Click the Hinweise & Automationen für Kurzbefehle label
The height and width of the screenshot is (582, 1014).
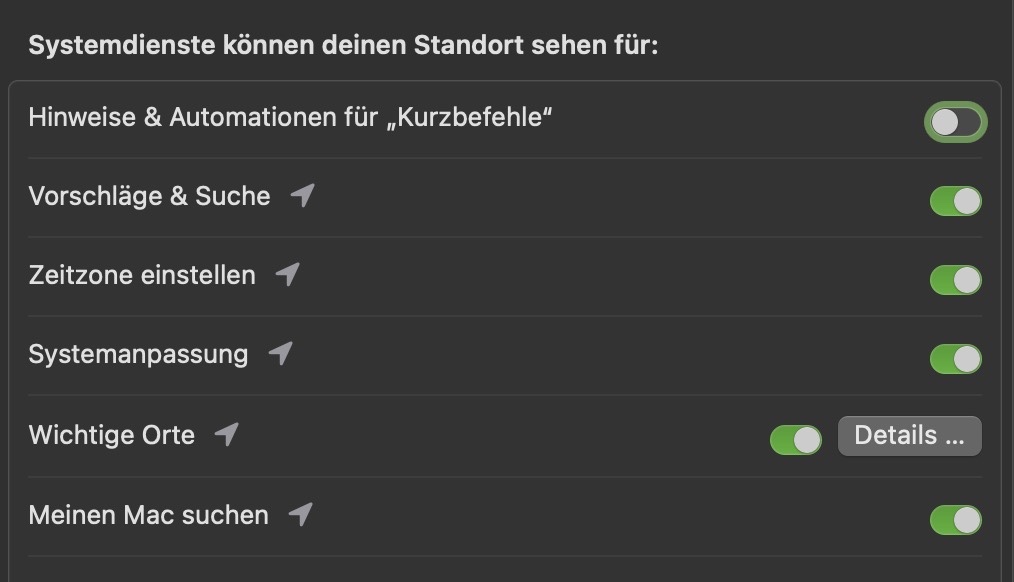290,117
